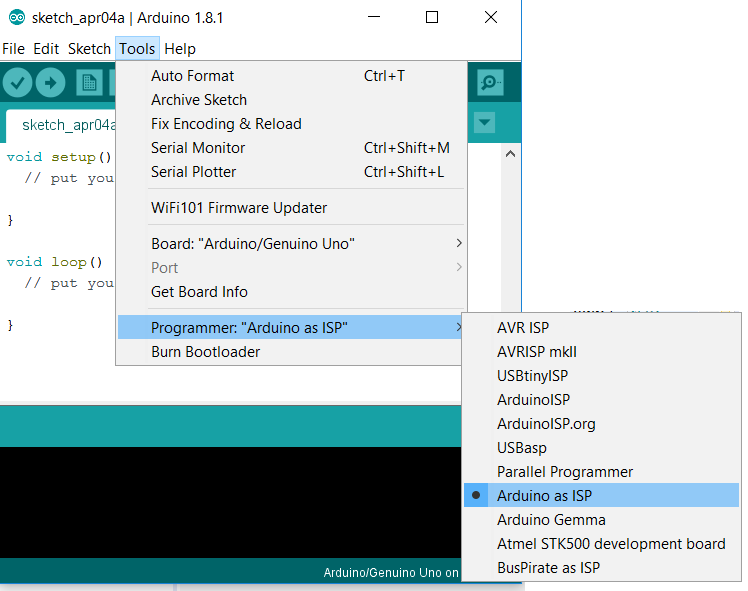Select AVR ISP programmer
Screen dimensions: 748x591
(x=602, y=328)
